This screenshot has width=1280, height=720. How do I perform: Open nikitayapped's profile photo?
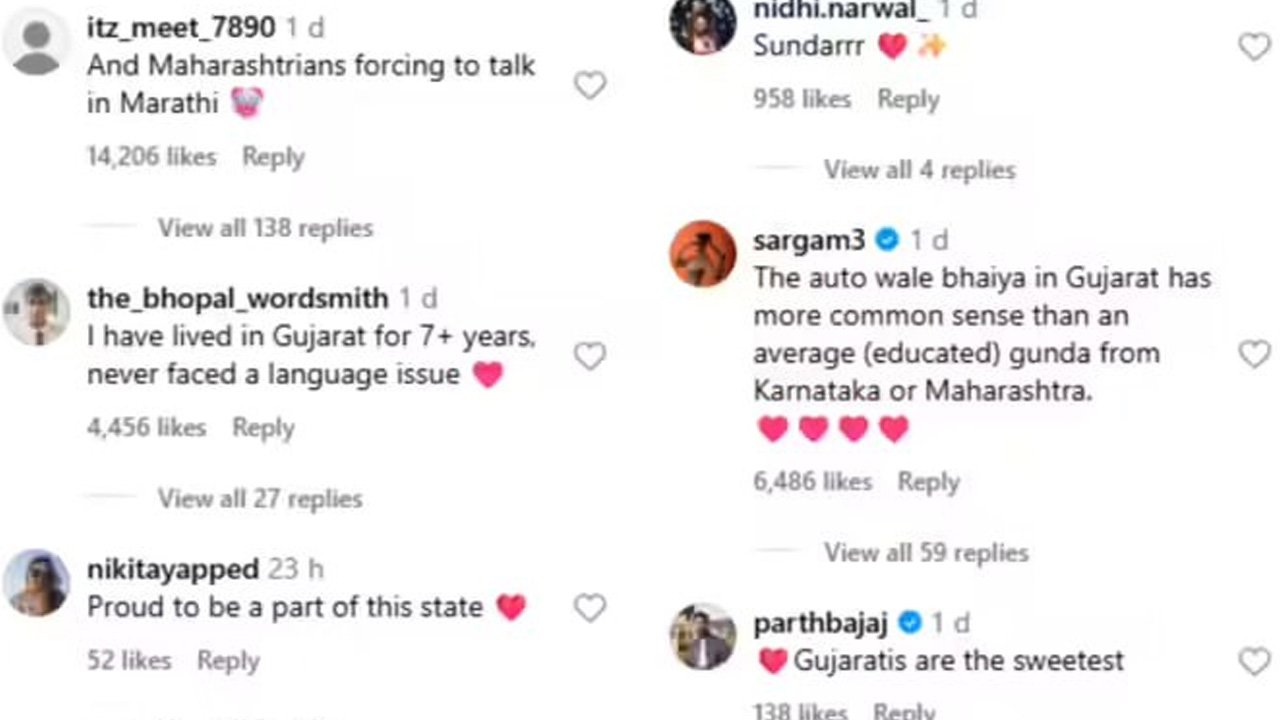point(37,582)
